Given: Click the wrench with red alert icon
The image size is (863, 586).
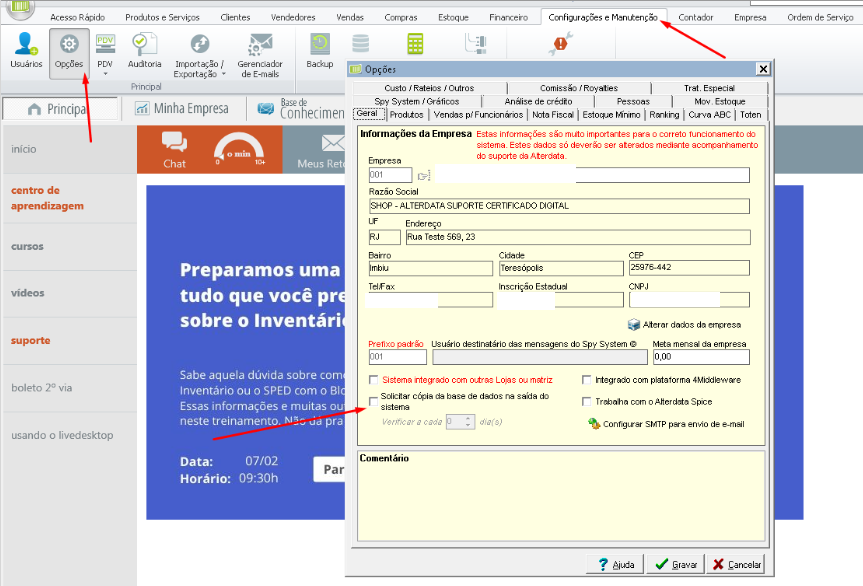Looking at the screenshot, I should tap(560, 43).
